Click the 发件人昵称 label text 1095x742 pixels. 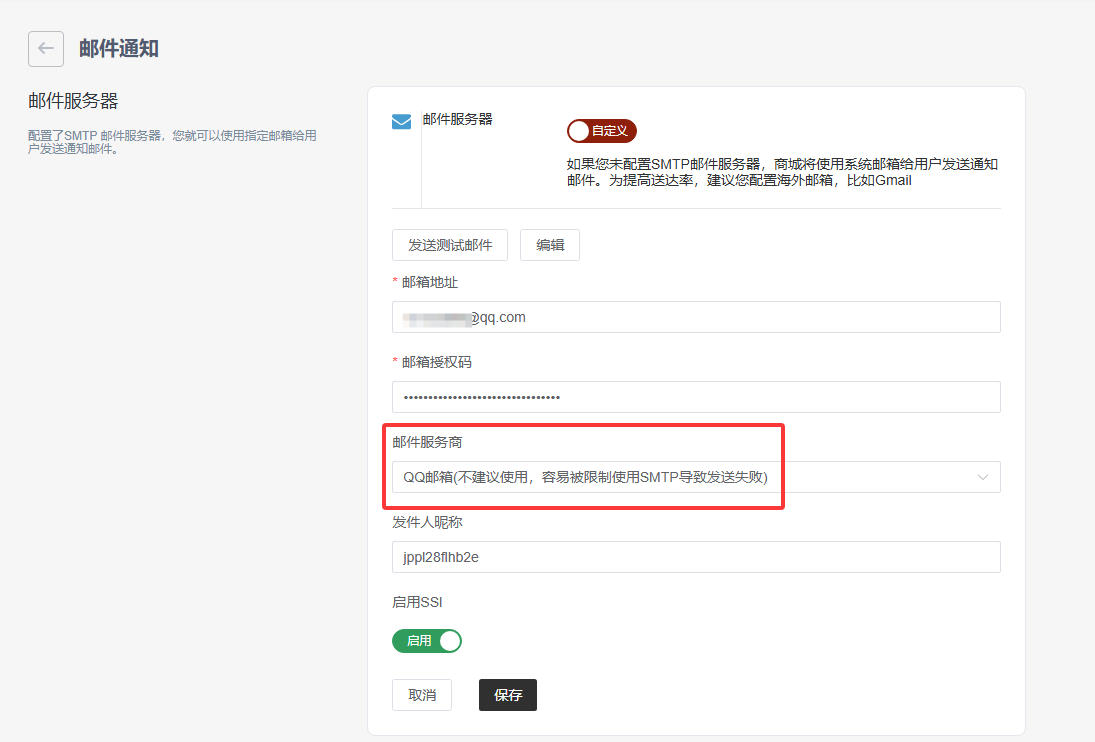pos(427,522)
